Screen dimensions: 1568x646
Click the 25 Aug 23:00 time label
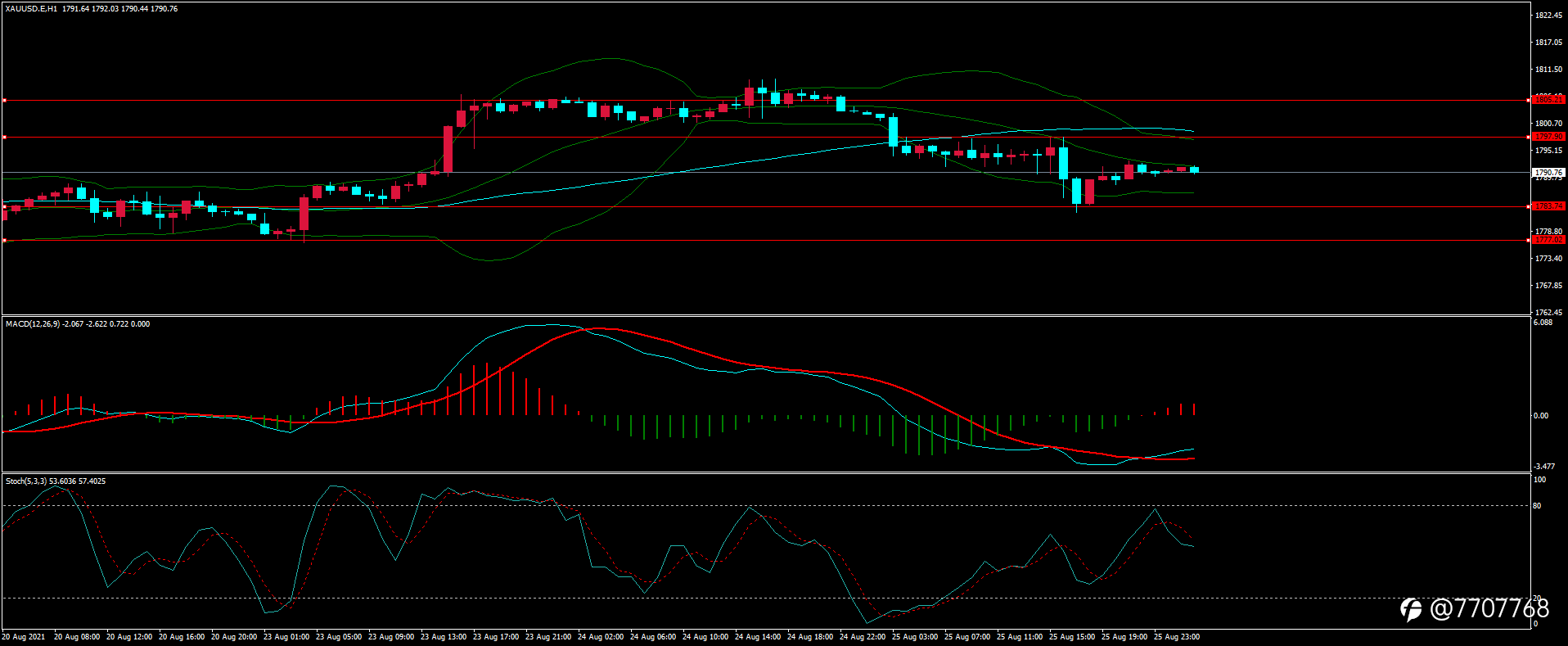(x=1177, y=637)
